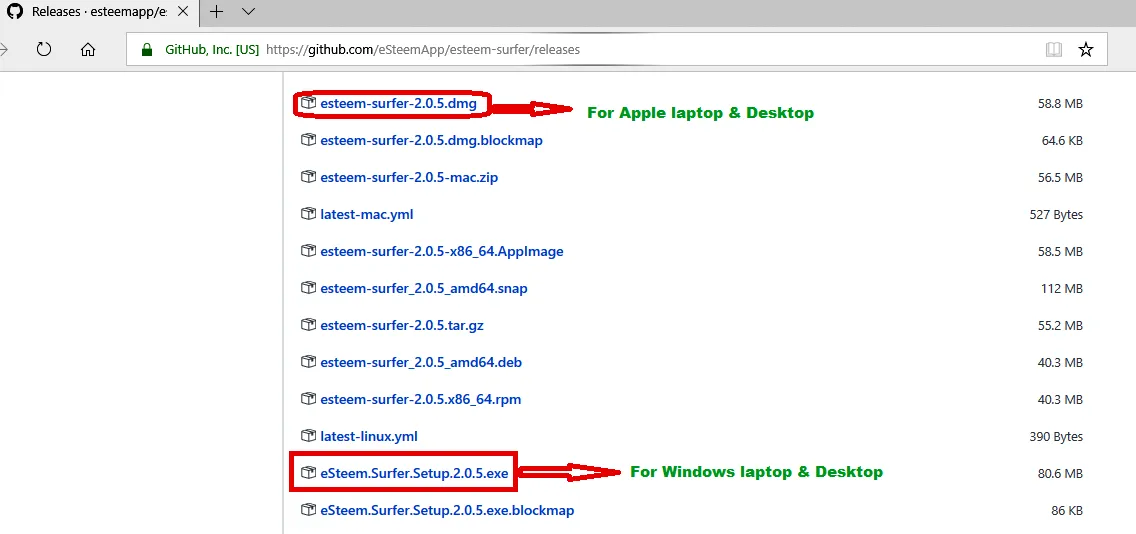Go to the browser home icon
This screenshot has height=534, width=1136.
click(88, 49)
